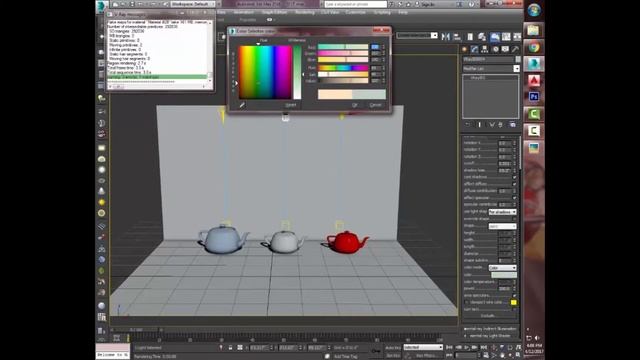
Task: Open the file explorer taskbar icon
Action: coord(534,31)
